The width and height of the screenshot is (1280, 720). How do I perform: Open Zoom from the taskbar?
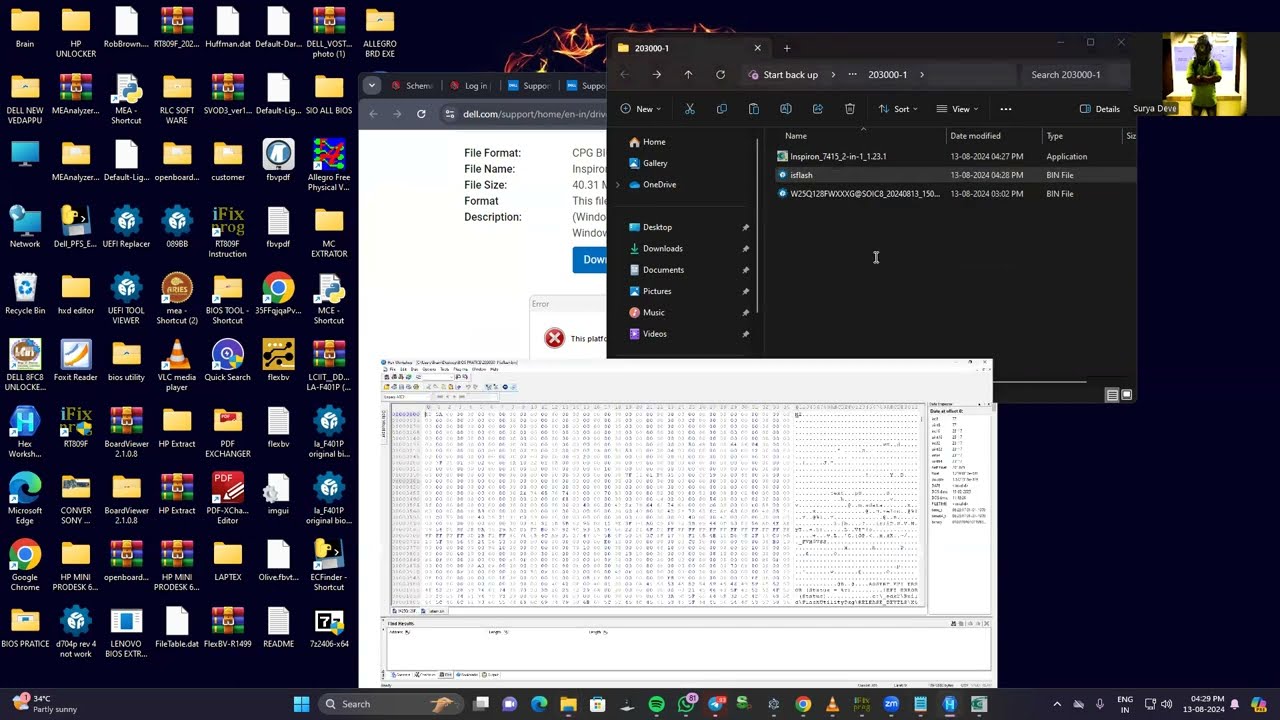point(891,704)
